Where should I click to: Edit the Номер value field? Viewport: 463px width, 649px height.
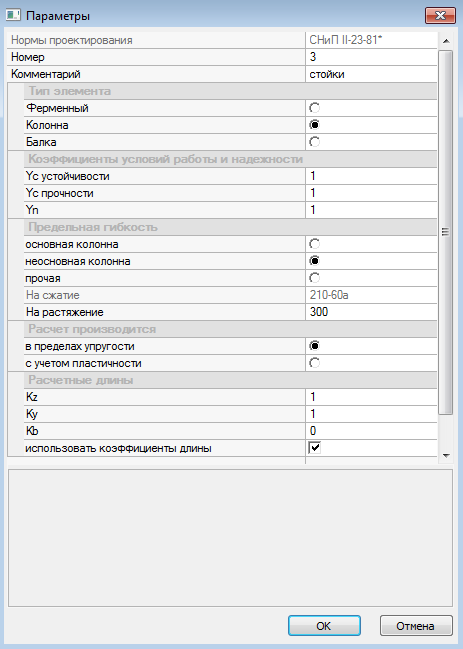tap(371, 57)
